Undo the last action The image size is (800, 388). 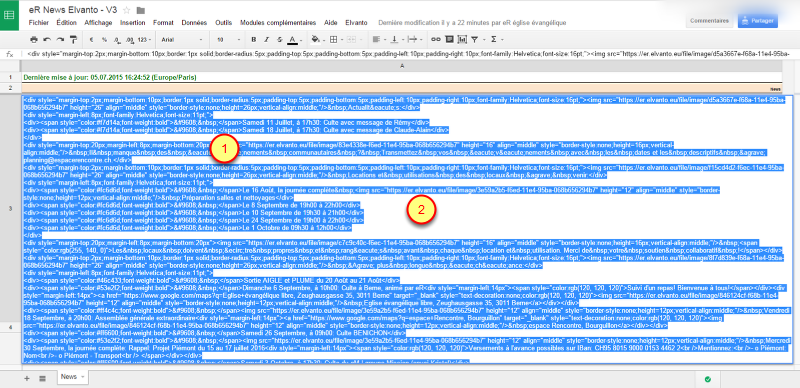point(47,39)
